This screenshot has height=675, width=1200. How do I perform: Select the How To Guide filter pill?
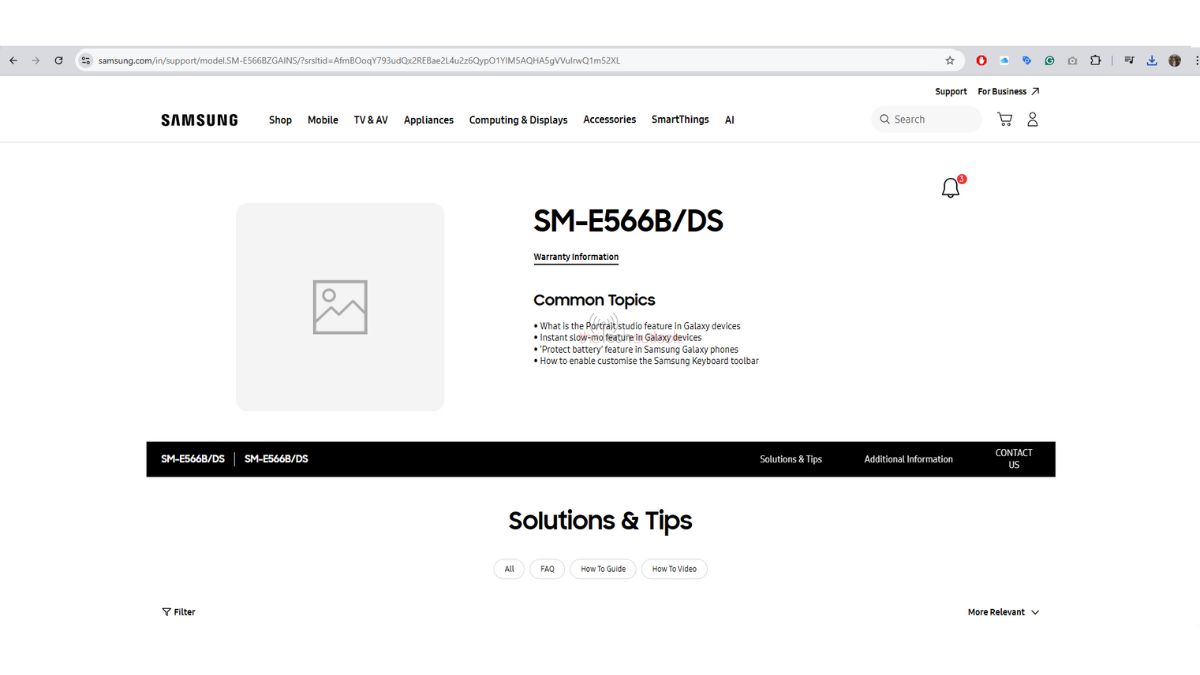tap(603, 569)
